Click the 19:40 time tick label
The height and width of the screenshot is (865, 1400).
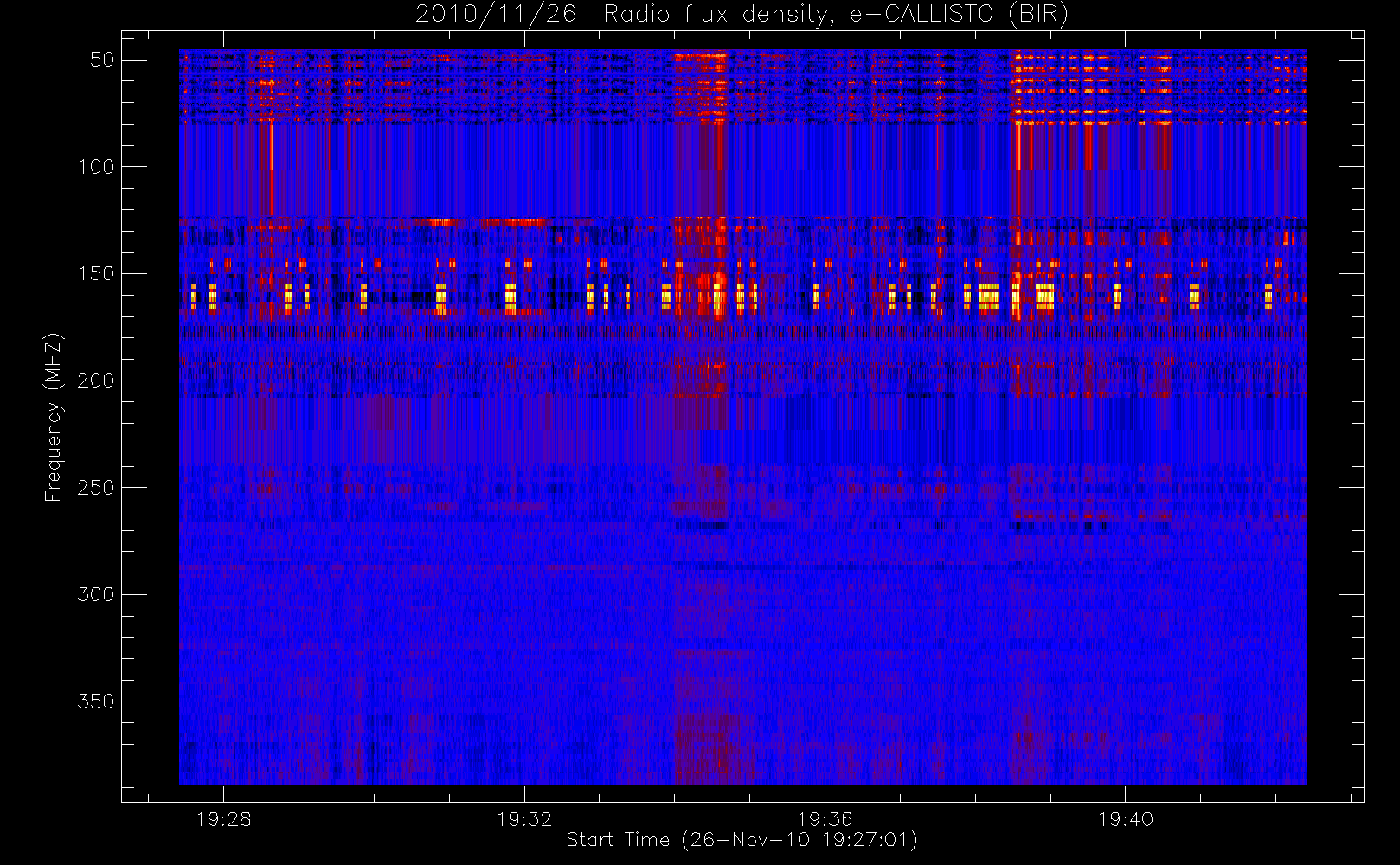tap(1126, 819)
